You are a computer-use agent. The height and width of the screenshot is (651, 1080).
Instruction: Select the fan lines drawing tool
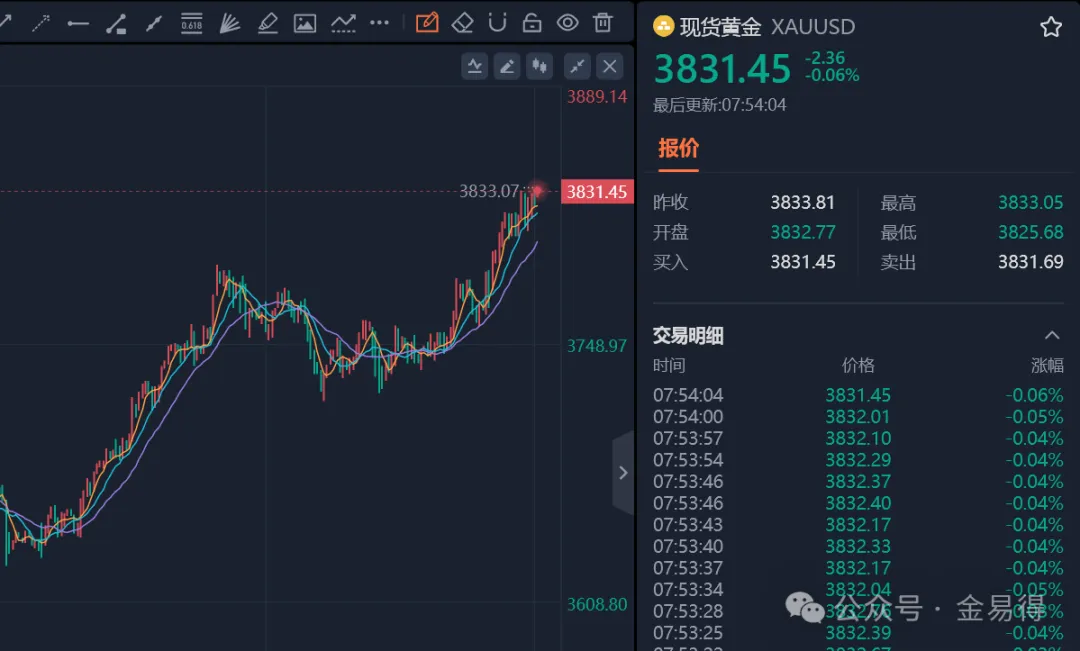pos(229,22)
